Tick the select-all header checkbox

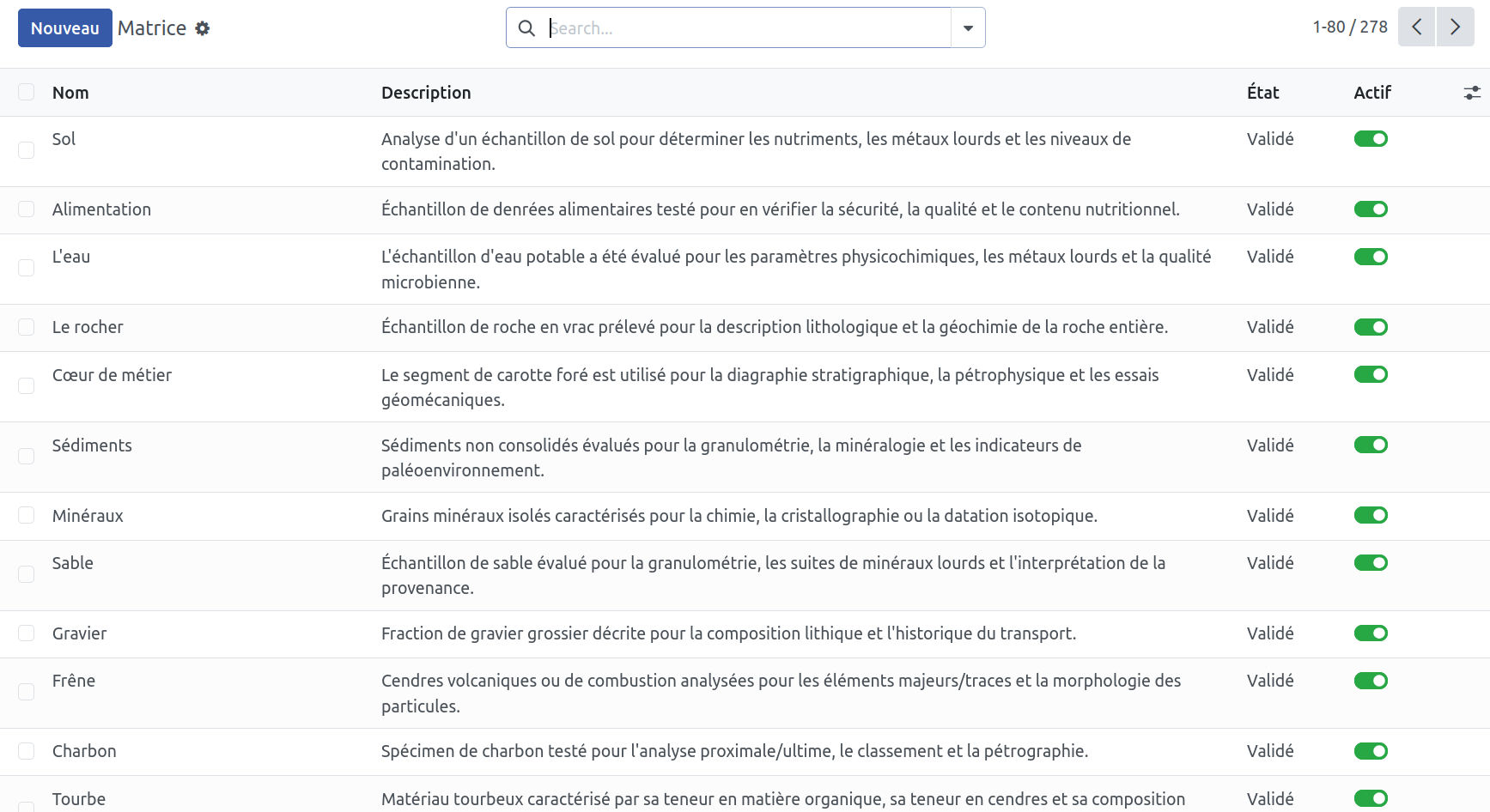click(27, 92)
